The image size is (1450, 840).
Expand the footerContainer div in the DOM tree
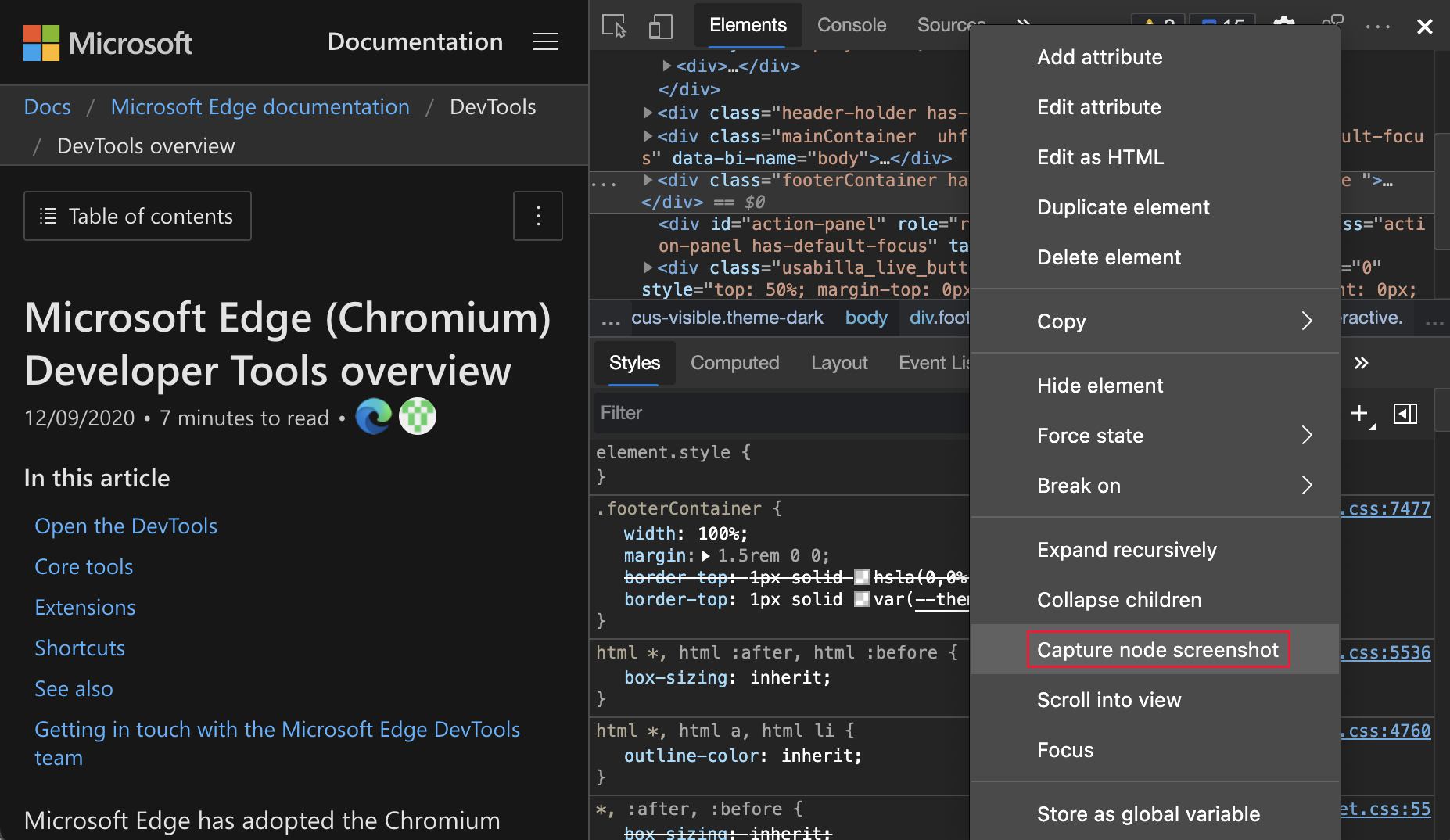650,180
